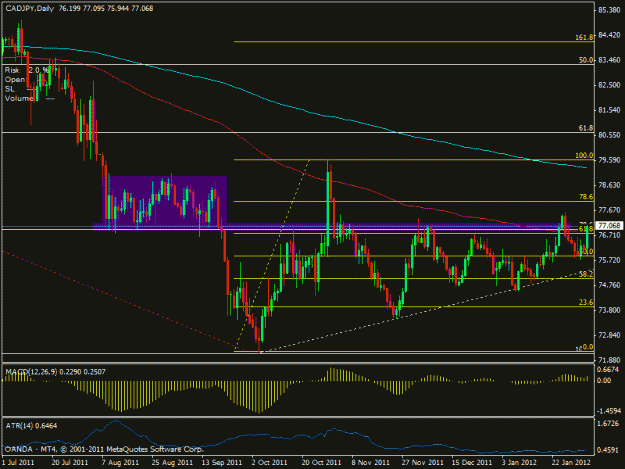Image resolution: width=625 pixels, height=469 pixels.
Task: Click the 'Open:' label in the risk box
Action: point(15,79)
